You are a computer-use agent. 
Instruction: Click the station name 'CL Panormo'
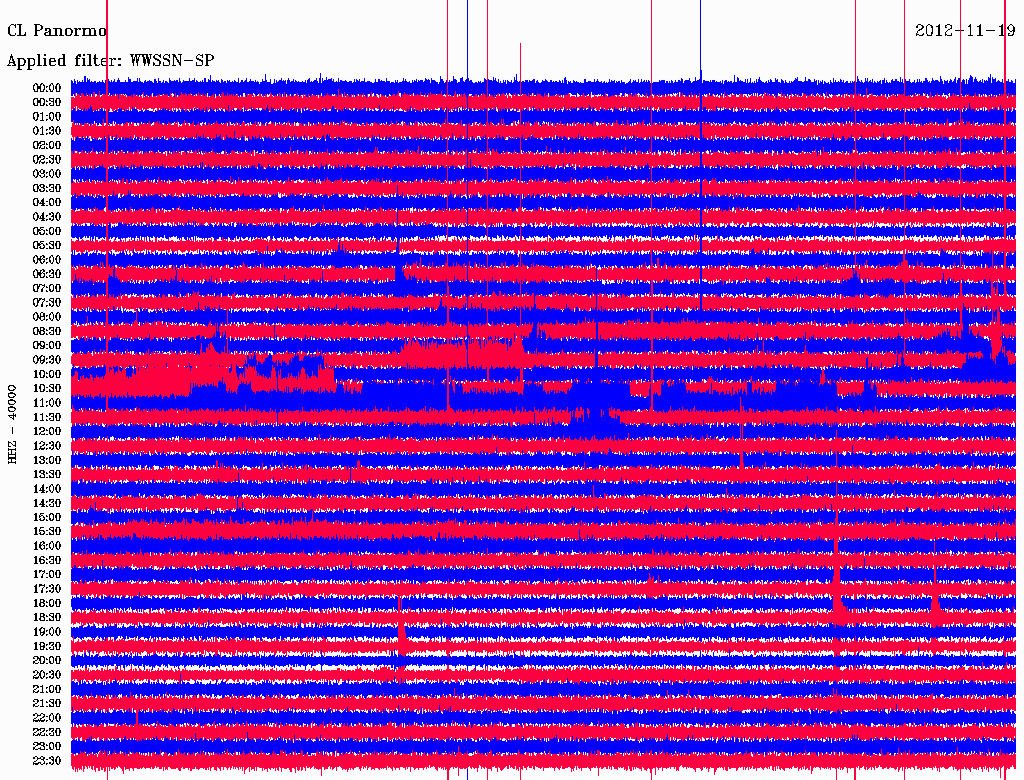point(57,31)
